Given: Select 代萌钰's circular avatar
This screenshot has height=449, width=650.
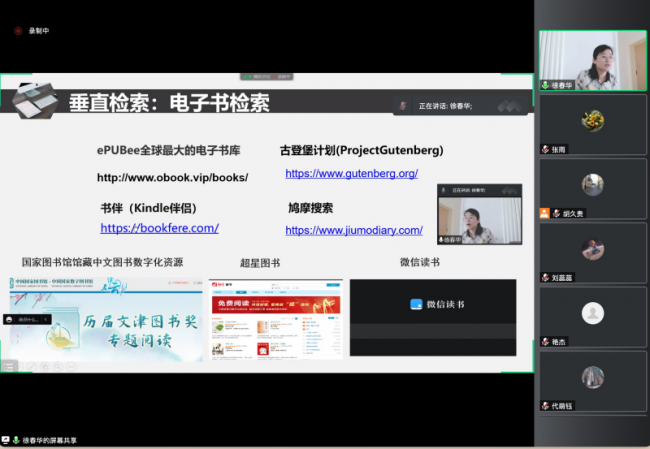Looking at the screenshot, I should click(592, 377).
